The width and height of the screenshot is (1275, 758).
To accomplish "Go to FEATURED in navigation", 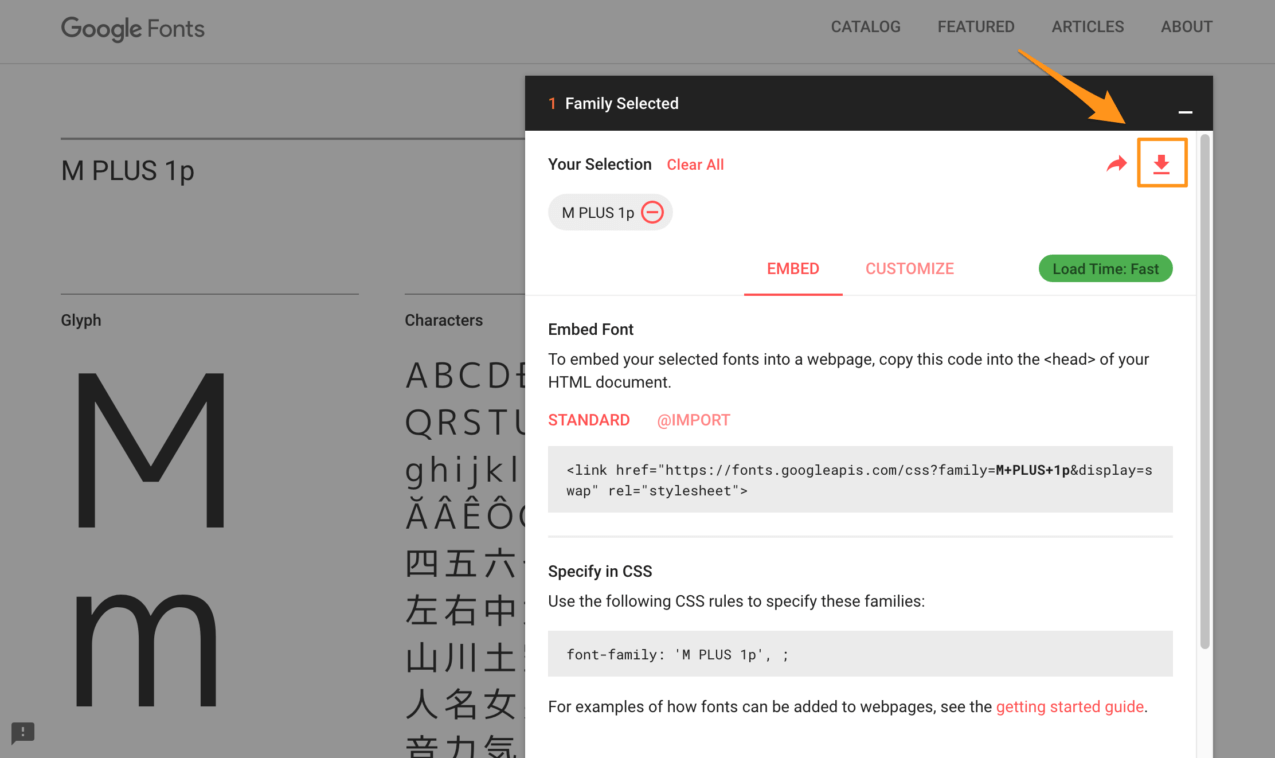I will (x=975, y=27).
